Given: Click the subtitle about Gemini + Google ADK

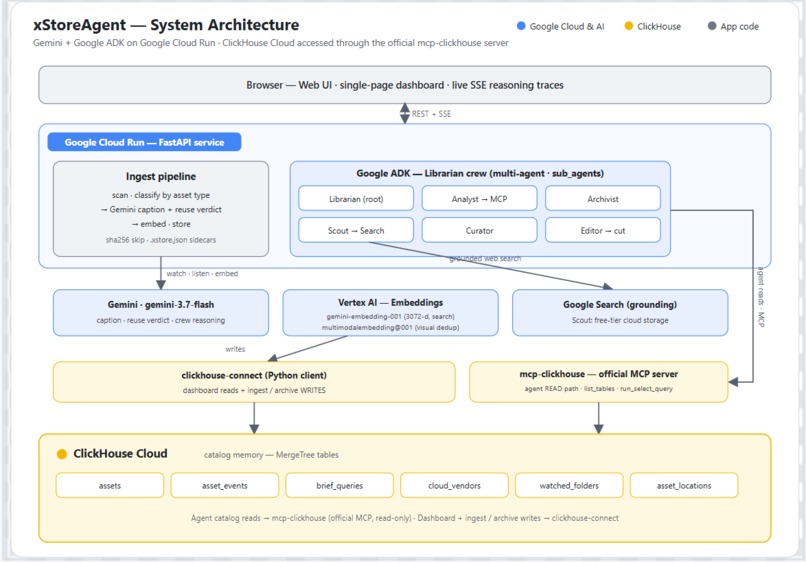Looking at the screenshot, I should 270,43.
